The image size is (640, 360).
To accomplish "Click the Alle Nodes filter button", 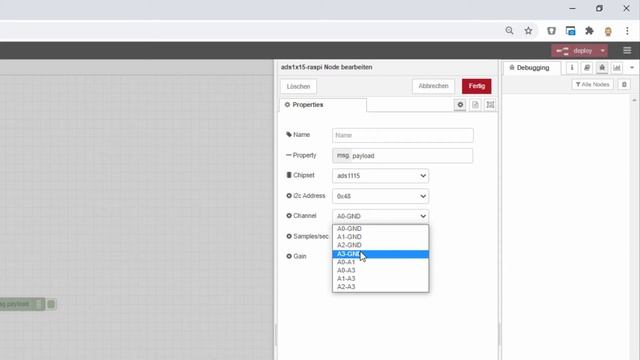I will pyautogui.click(x=592, y=84).
